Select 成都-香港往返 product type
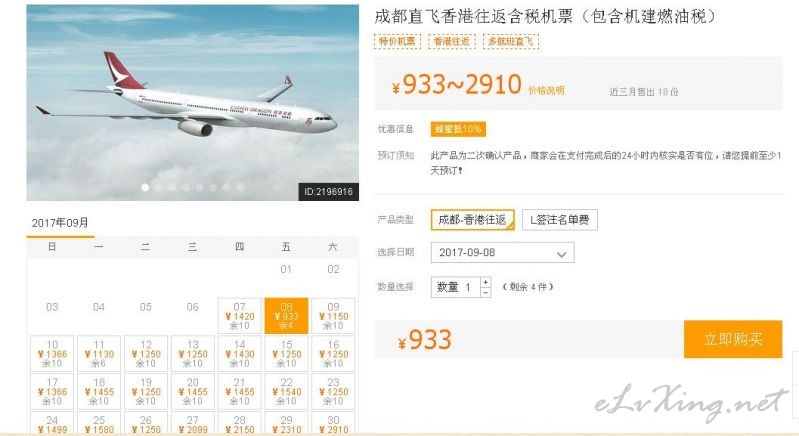This screenshot has width=799, height=436. (472, 220)
